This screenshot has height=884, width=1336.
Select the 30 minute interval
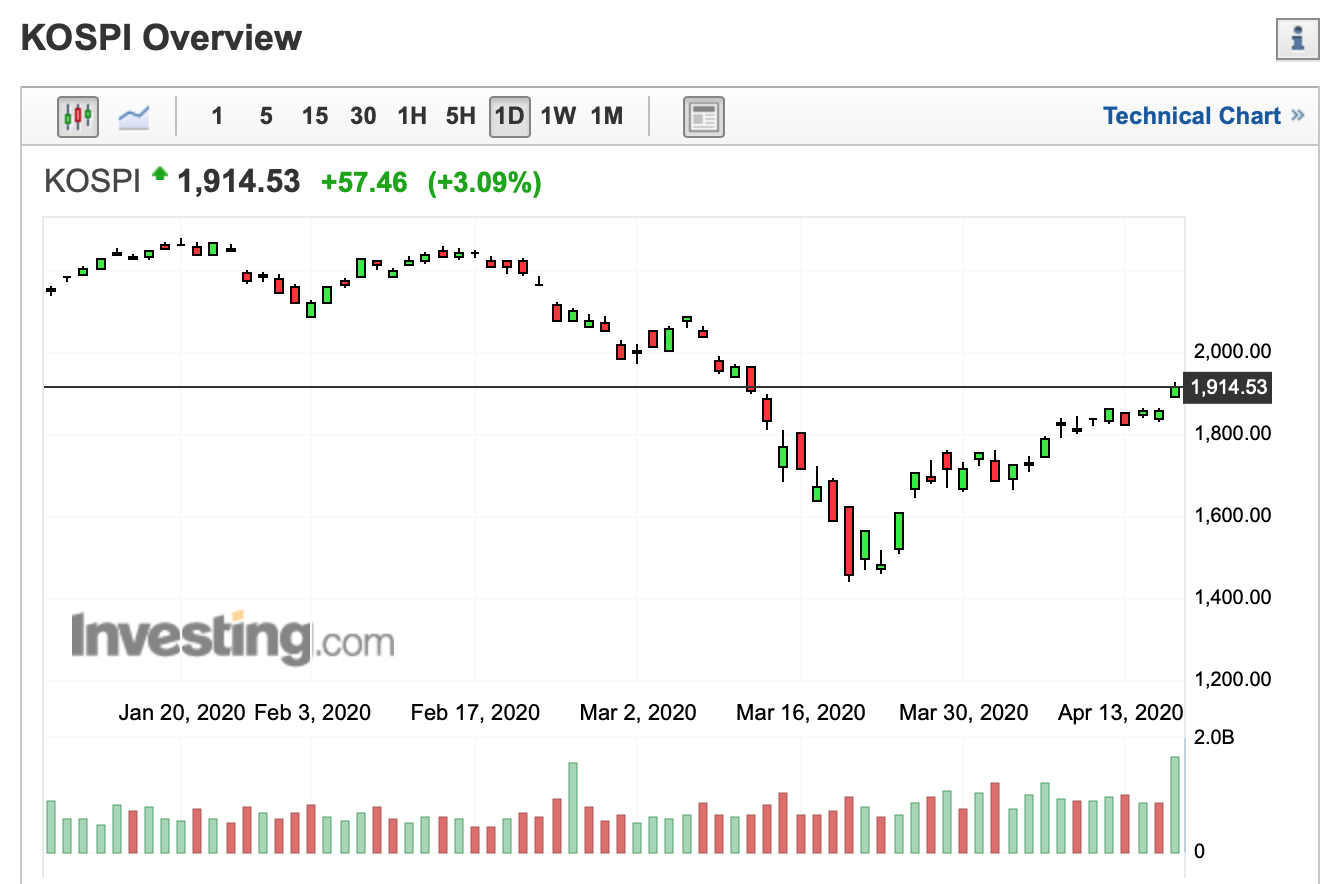(x=363, y=116)
